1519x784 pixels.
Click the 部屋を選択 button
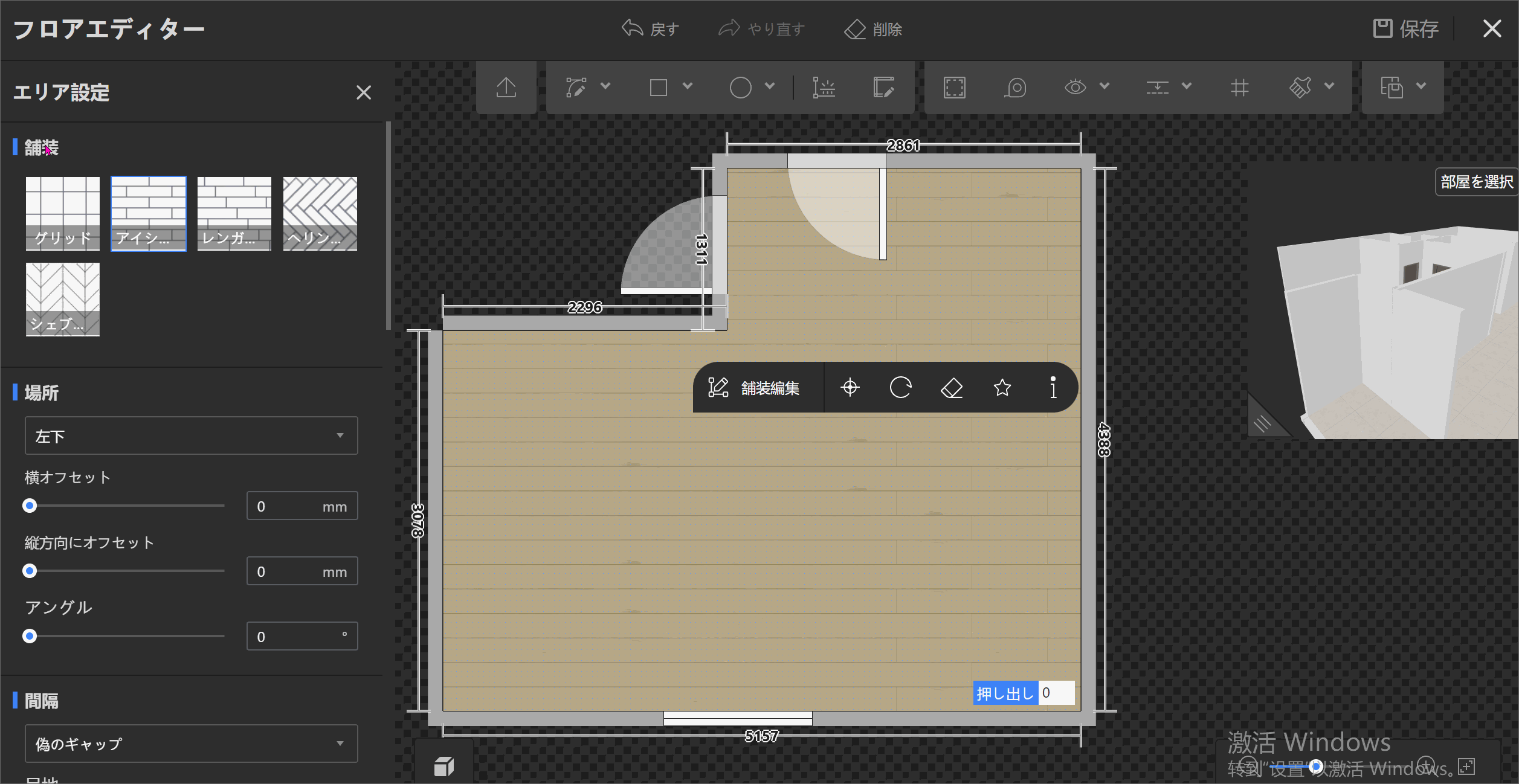pyautogui.click(x=1477, y=182)
